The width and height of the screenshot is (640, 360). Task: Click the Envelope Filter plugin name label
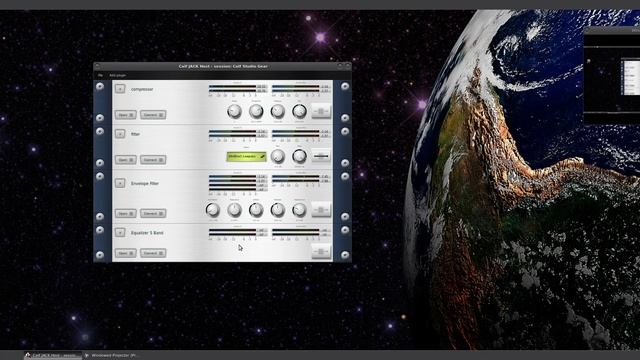[144, 183]
